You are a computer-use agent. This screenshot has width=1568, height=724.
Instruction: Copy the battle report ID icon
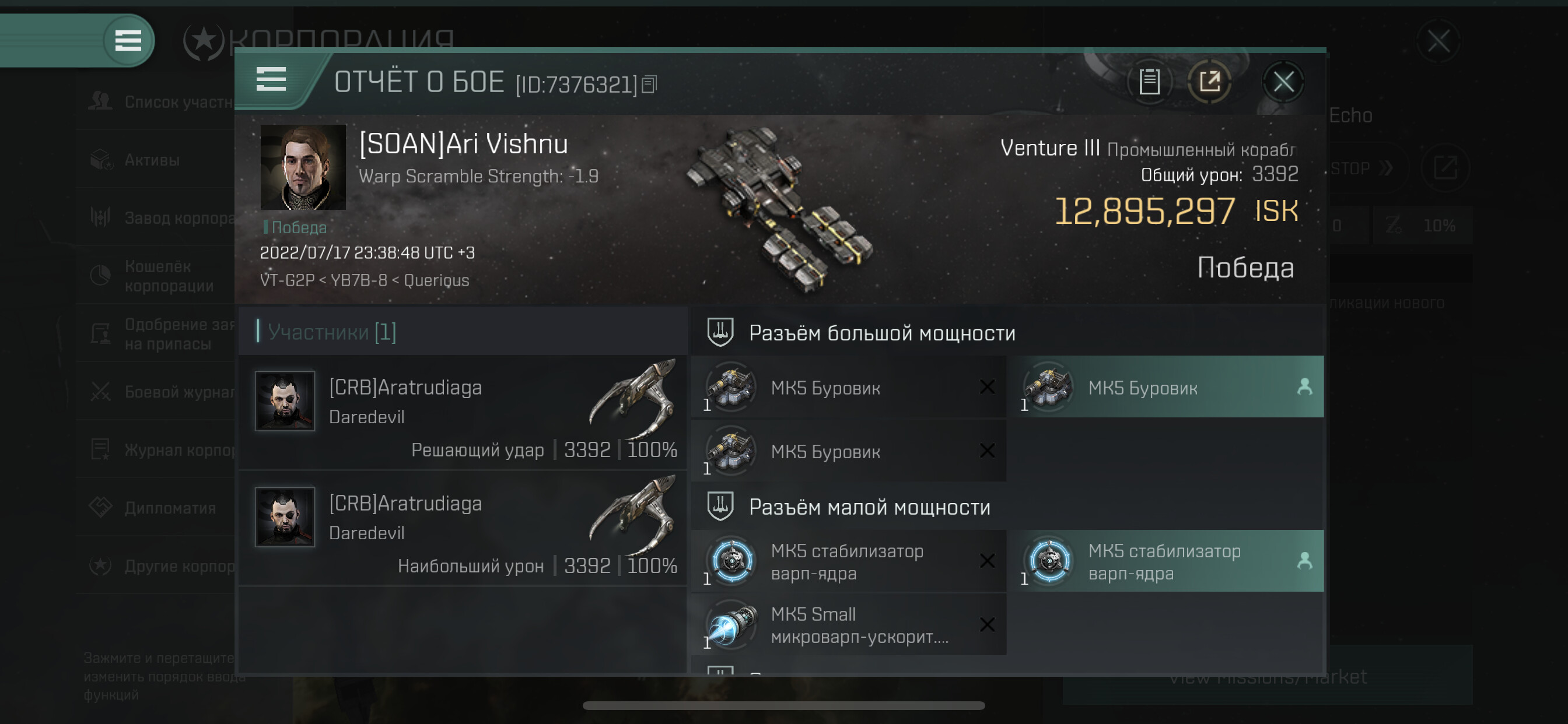tap(649, 85)
